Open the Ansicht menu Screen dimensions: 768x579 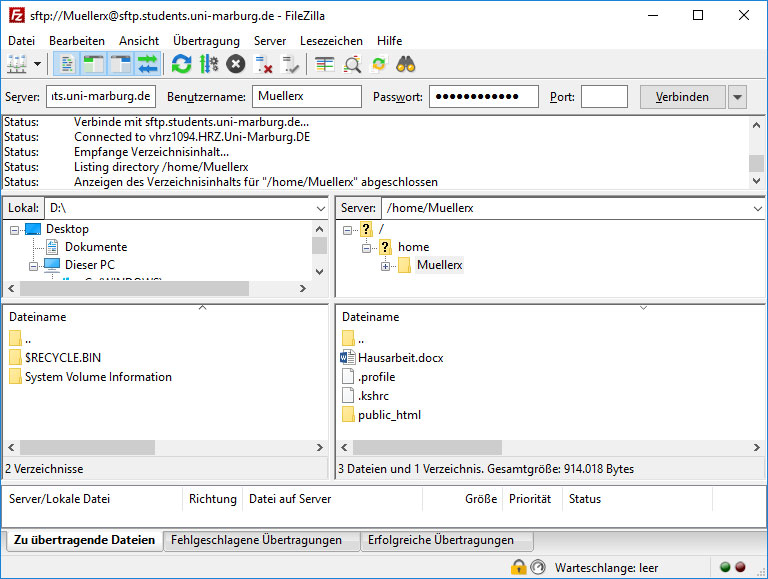139,41
